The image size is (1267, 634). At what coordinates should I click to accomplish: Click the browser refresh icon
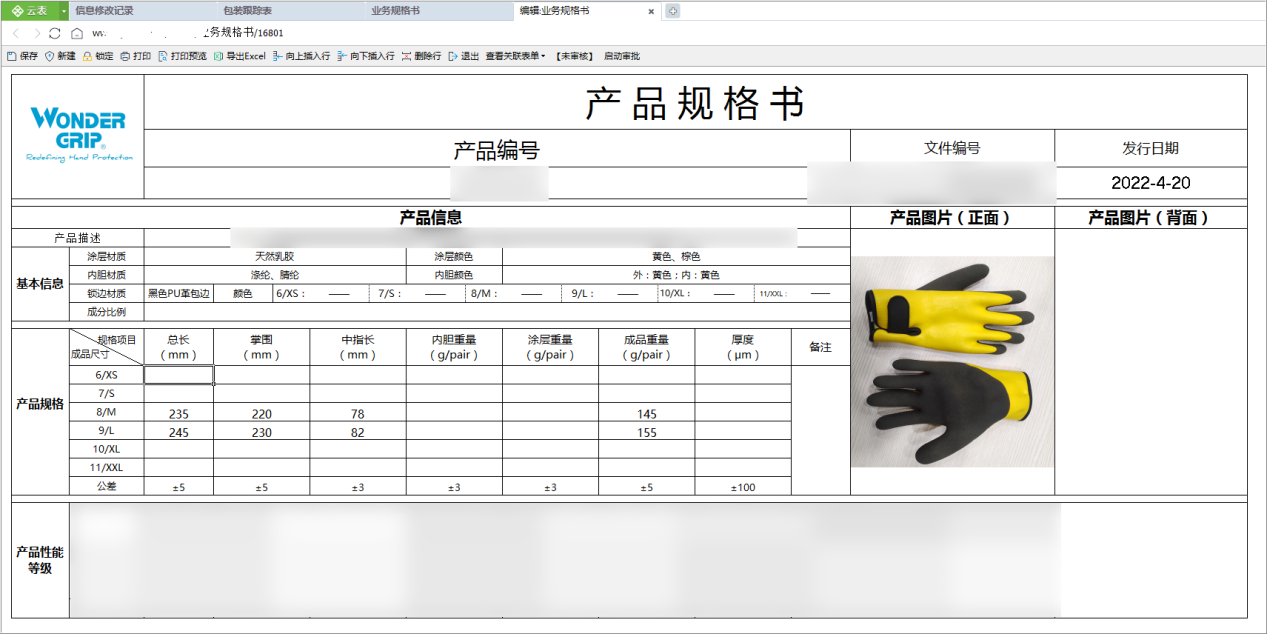click(55, 33)
